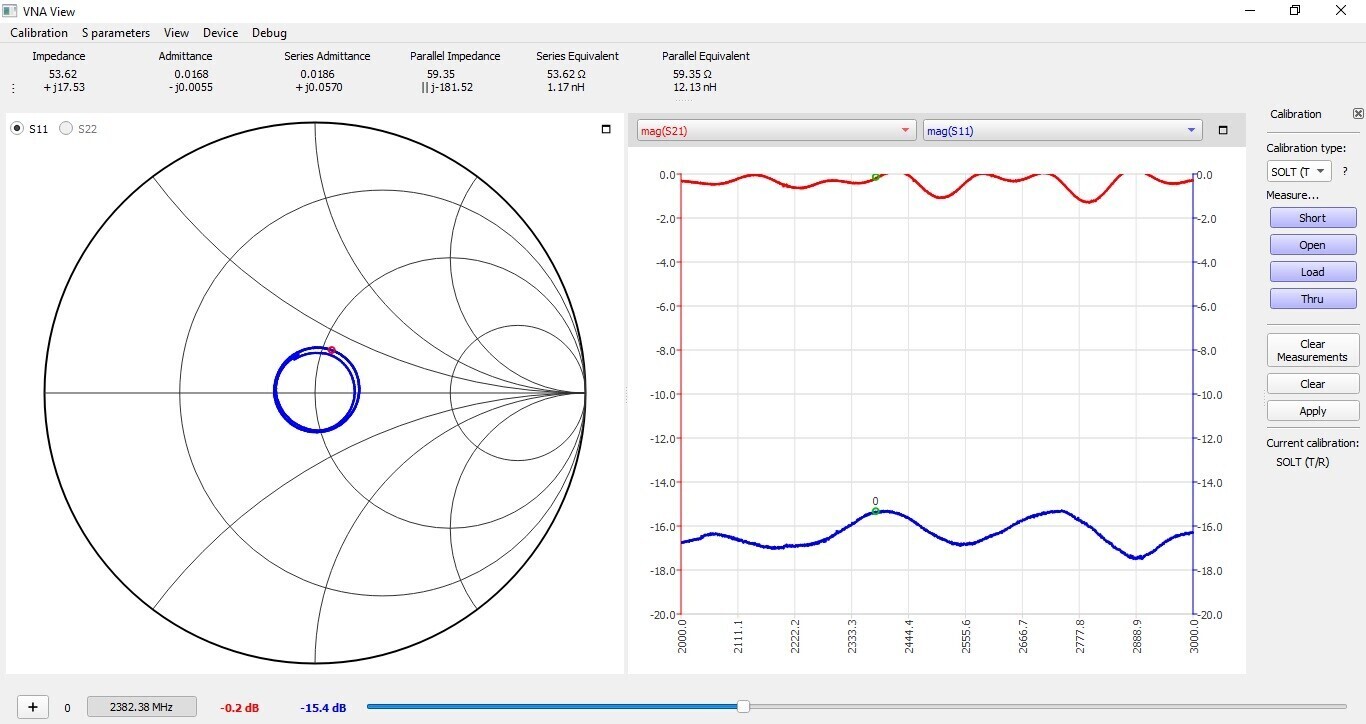Click the Impedance value 53.62

click(63, 74)
